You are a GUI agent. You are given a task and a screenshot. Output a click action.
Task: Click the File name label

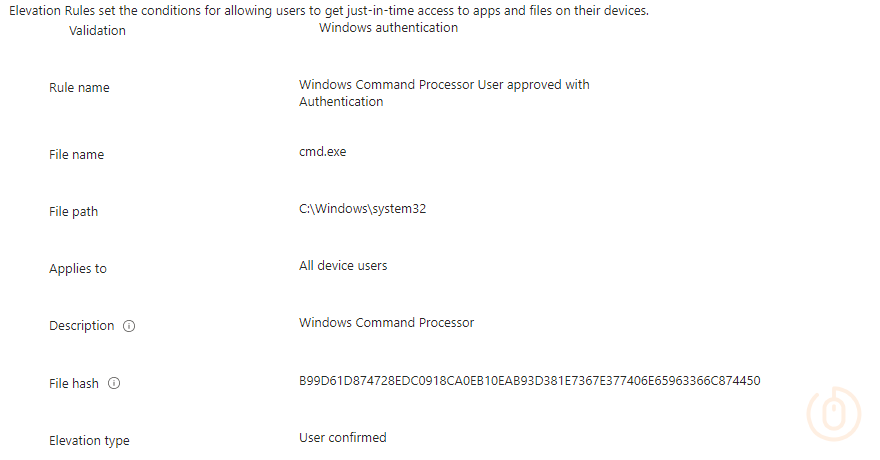coord(76,155)
